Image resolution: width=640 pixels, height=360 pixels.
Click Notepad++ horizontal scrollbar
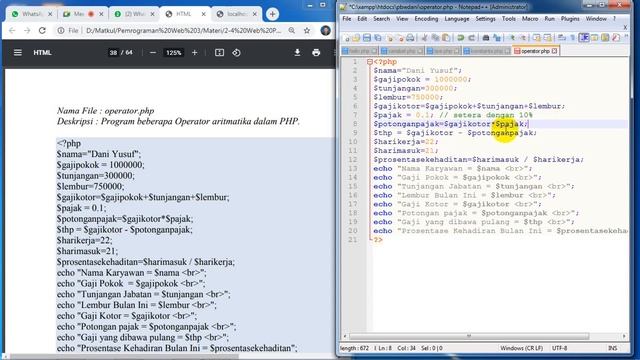(469, 336)
